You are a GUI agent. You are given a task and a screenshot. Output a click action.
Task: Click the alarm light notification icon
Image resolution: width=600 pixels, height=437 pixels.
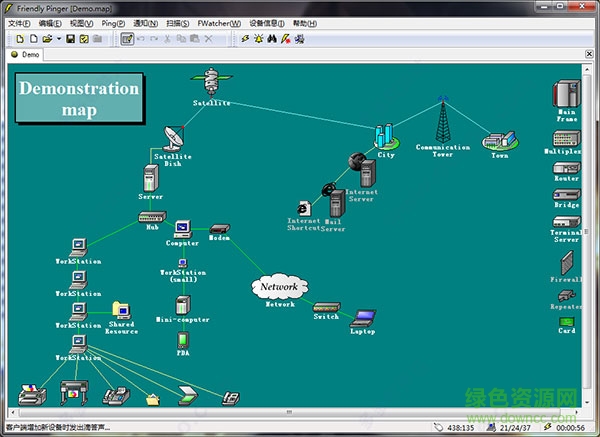pyautogui.click(x=259, y=39)
